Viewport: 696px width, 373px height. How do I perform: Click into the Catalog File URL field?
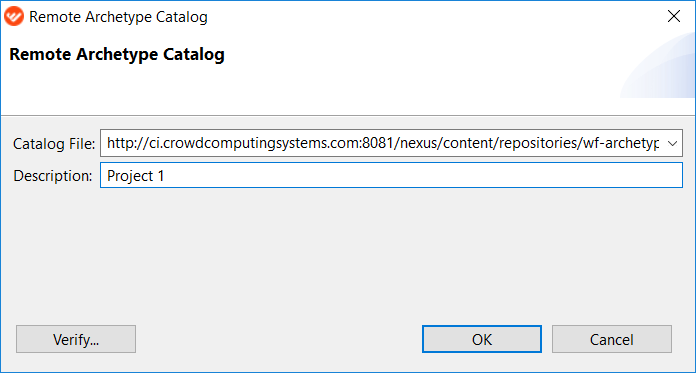tap(382, 143)
